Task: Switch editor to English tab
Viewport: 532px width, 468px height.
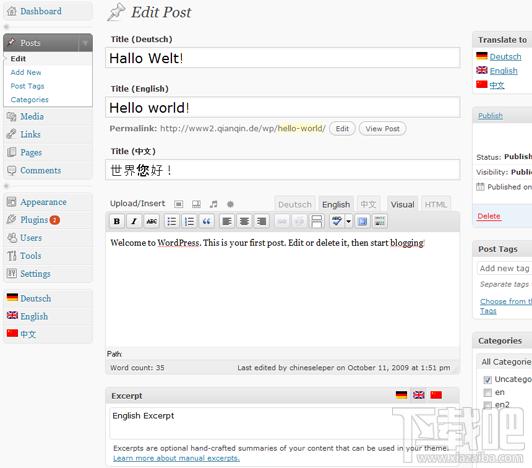Action: (x=336, y=204)
